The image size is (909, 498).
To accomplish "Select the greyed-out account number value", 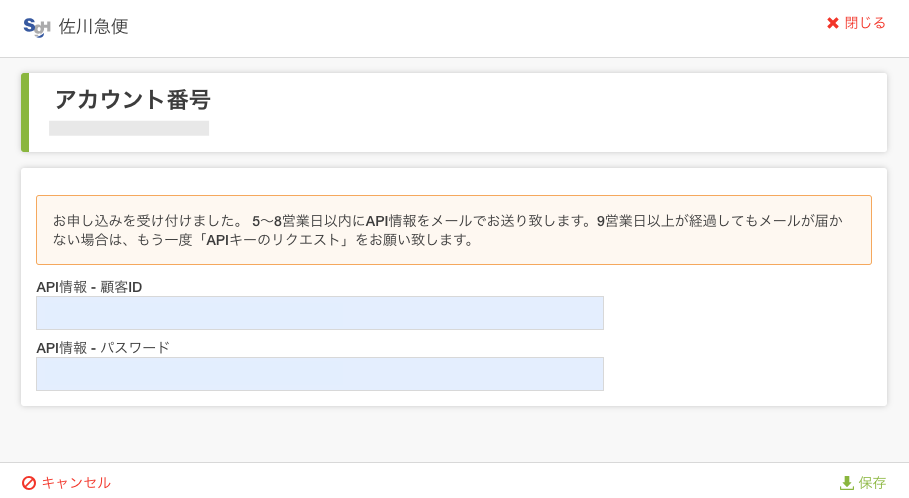I will [x=129, y=128].
